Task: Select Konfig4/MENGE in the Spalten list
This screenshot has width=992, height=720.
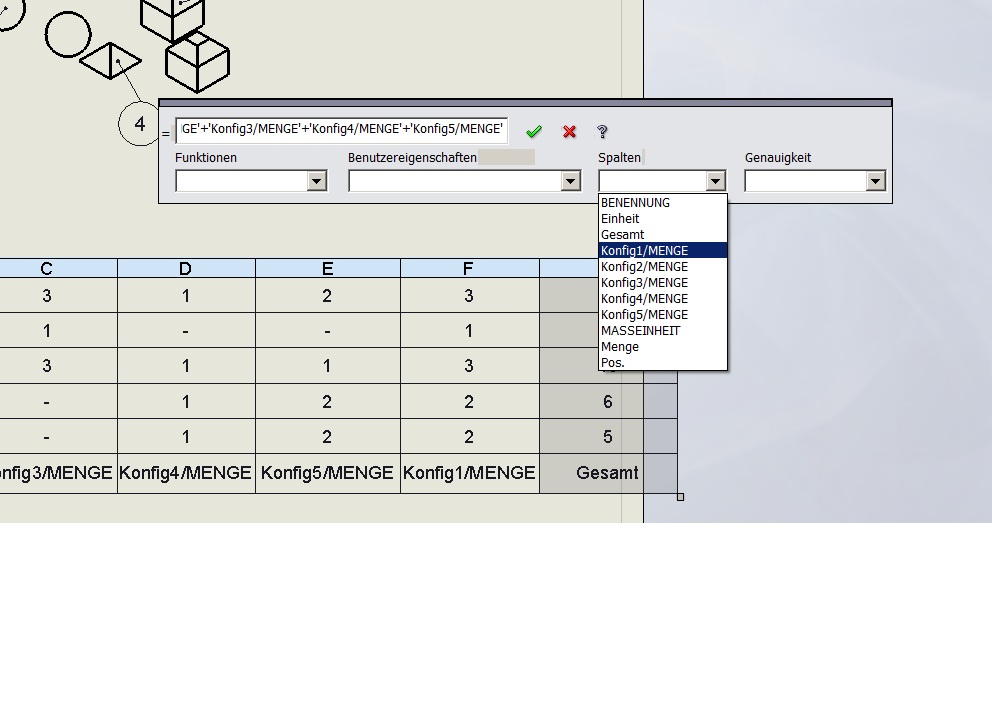Action: [662, 299]
